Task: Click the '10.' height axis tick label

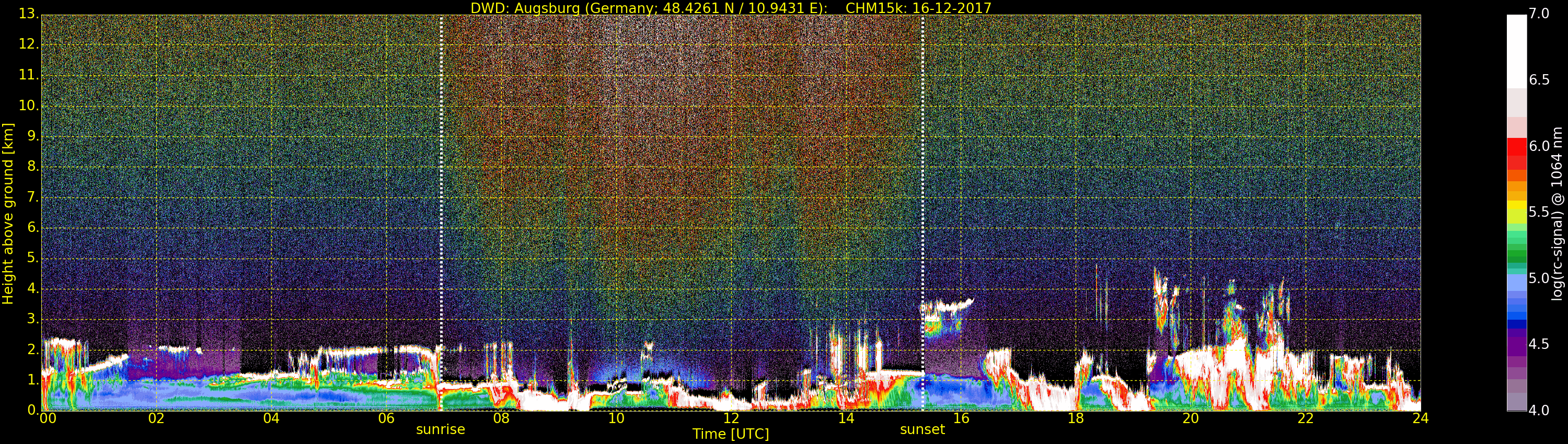Action: click(x=29, y=105)
